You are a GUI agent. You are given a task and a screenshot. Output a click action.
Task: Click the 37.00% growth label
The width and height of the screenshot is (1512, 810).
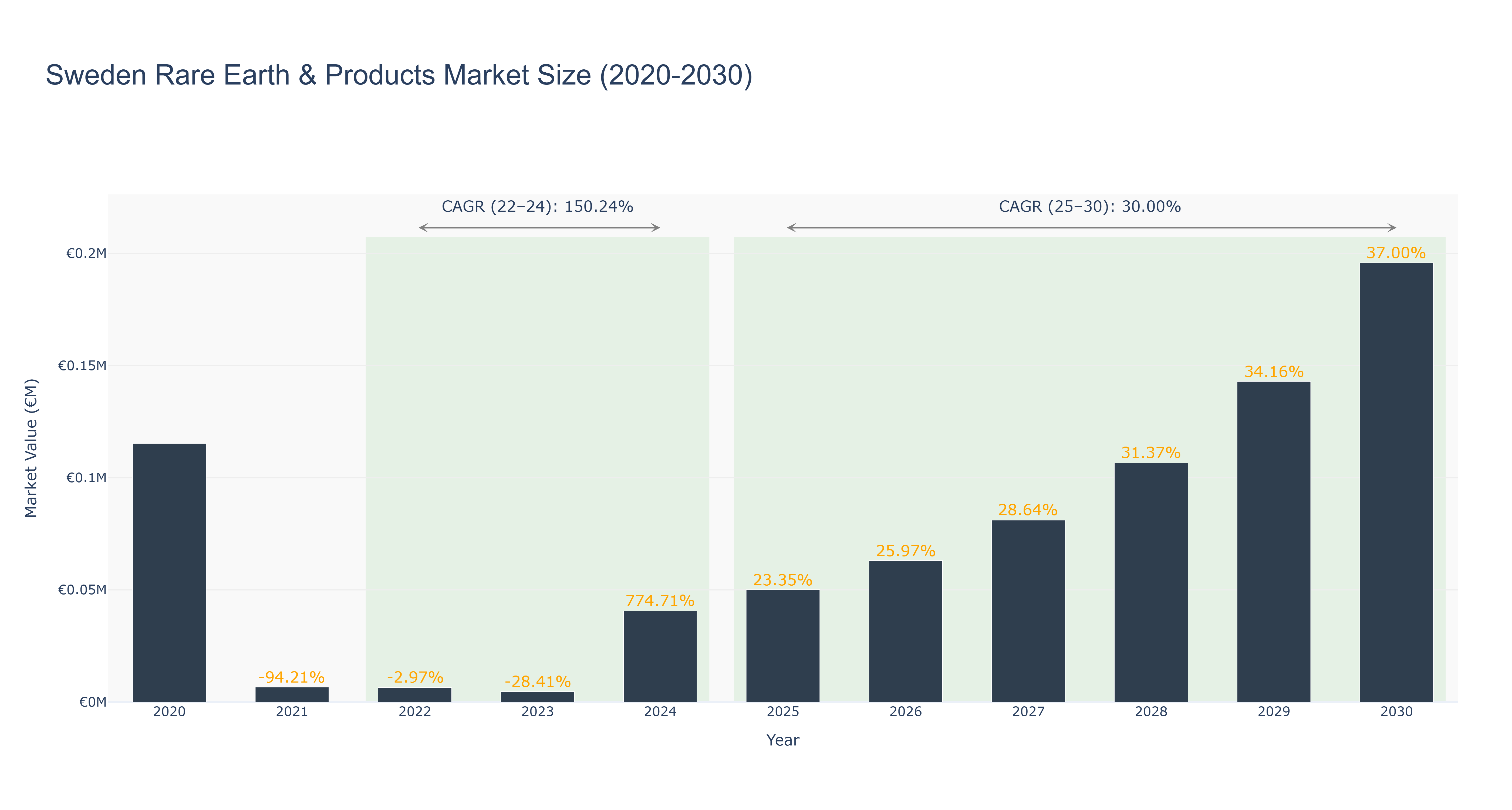click(1396, 253)
